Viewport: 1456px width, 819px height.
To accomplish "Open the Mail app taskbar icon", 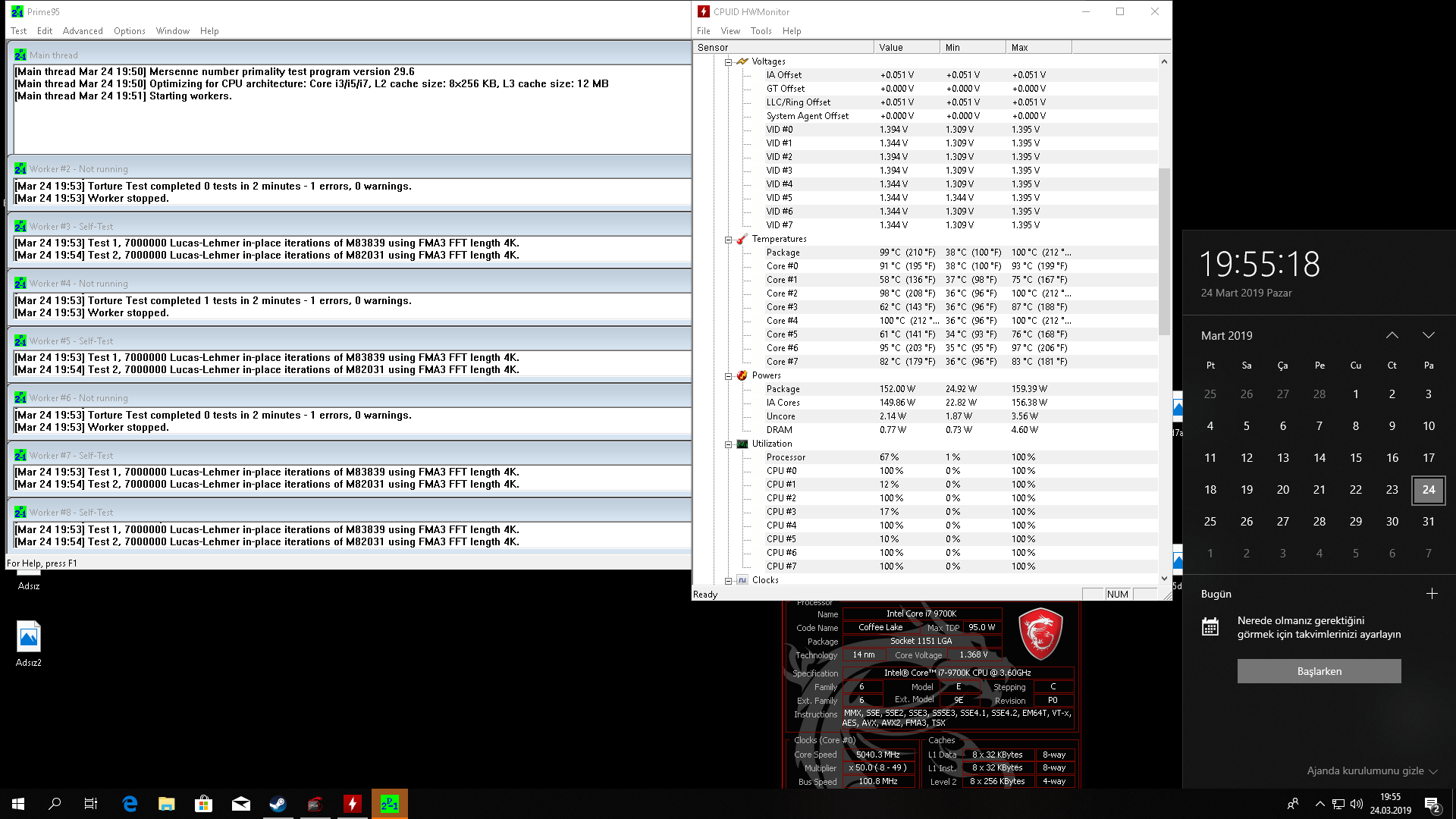I will [x=240, y=804].
